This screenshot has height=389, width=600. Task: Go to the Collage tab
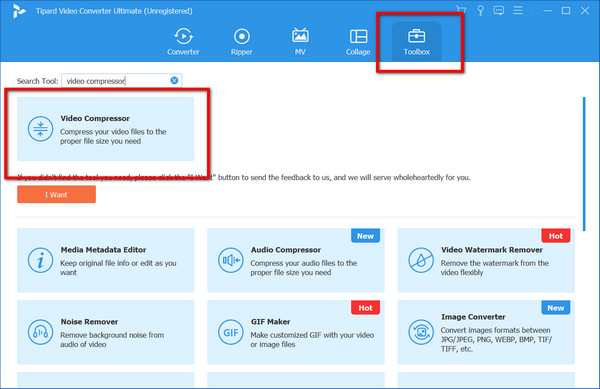point(358,42)
